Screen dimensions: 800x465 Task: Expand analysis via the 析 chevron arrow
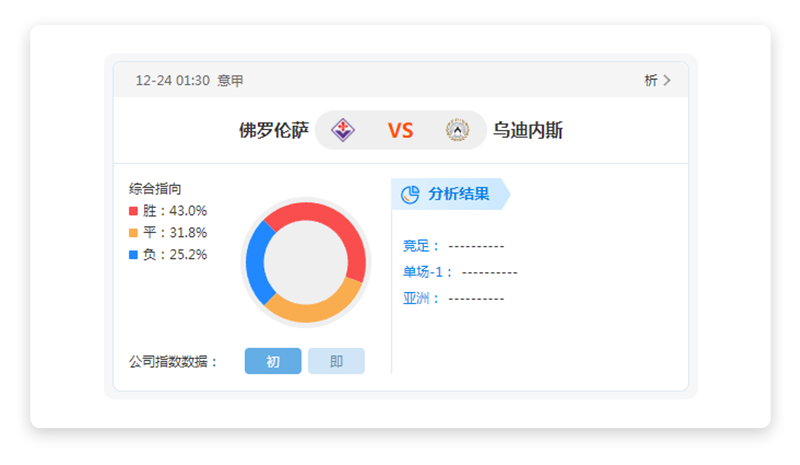click(x=667, y=81)
